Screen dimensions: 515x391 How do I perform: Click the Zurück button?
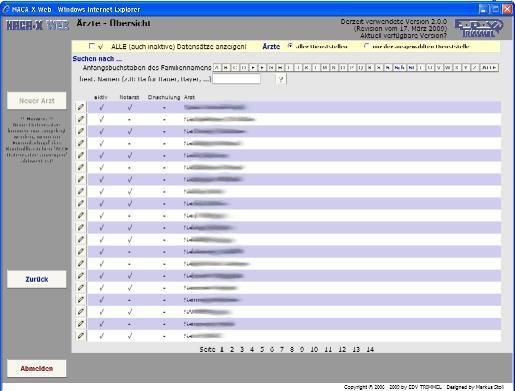coord(37,279)
